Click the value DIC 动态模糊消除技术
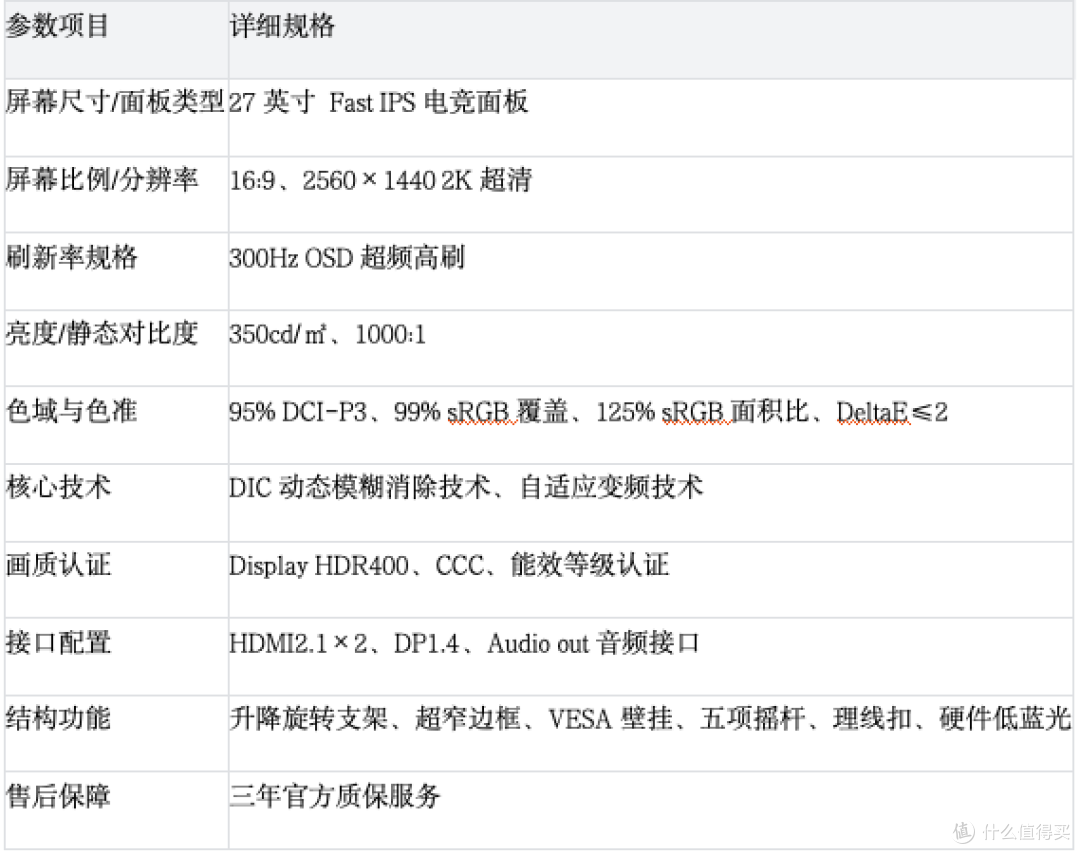This screenshot has height=854, width=1080. [x=466, y=488]
